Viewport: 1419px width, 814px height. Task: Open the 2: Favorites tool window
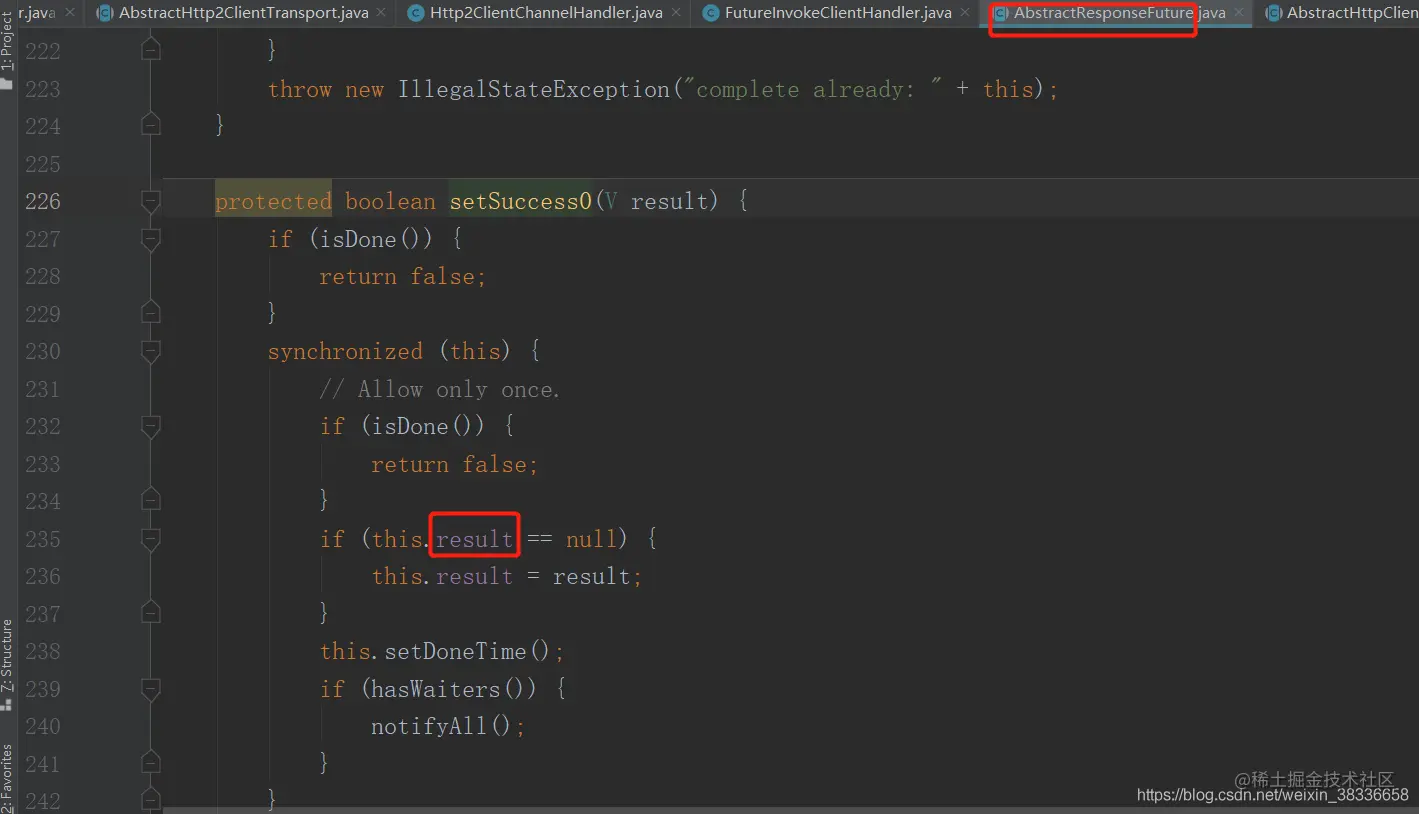[x=8, y=778]
